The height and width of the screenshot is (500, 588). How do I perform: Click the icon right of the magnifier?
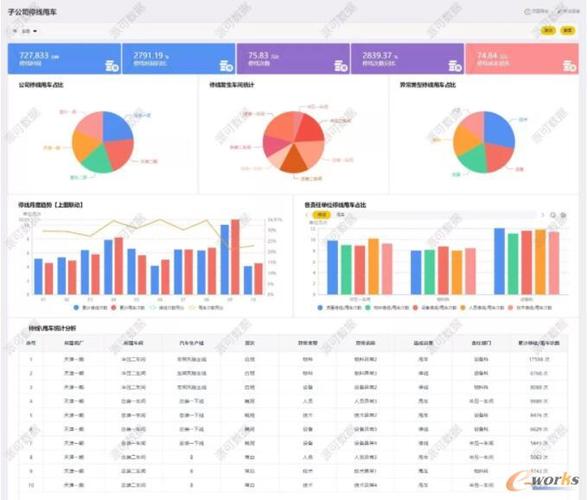(563, 215)
